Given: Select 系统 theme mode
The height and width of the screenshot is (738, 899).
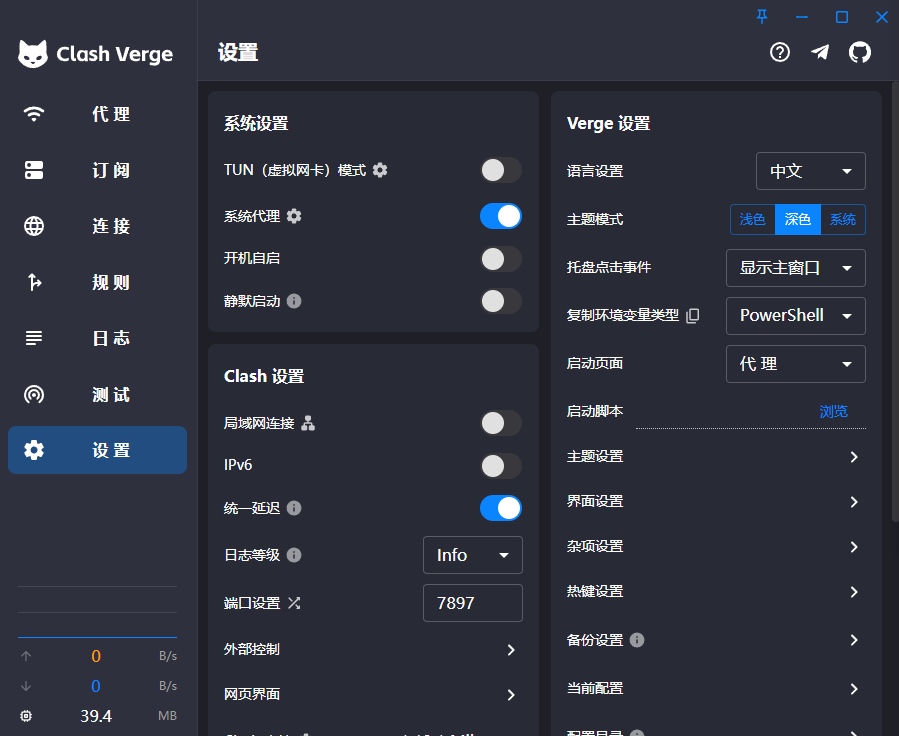Looking at the screenshot, I should [x=843, y=220].
